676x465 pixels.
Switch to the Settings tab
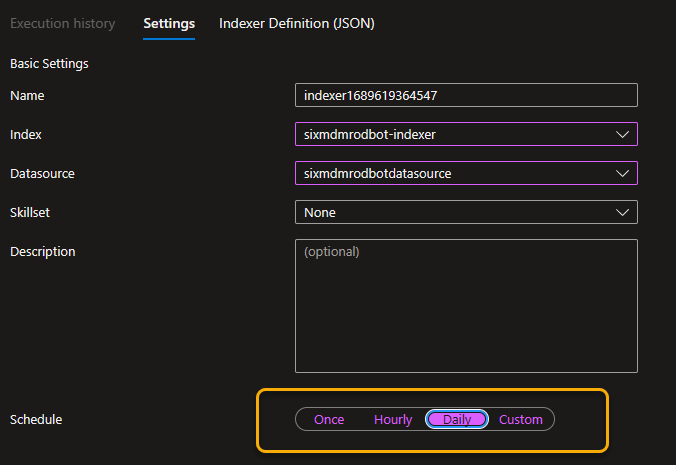tap(169, 23)
